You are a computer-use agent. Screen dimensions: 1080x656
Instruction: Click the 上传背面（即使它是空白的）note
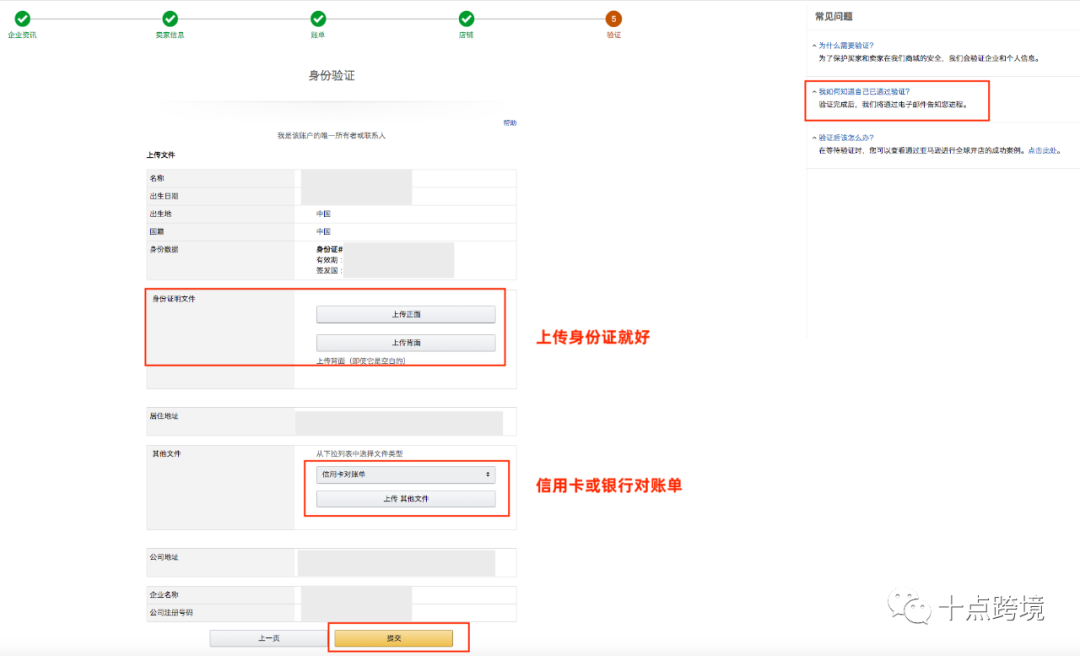(361, 361)
